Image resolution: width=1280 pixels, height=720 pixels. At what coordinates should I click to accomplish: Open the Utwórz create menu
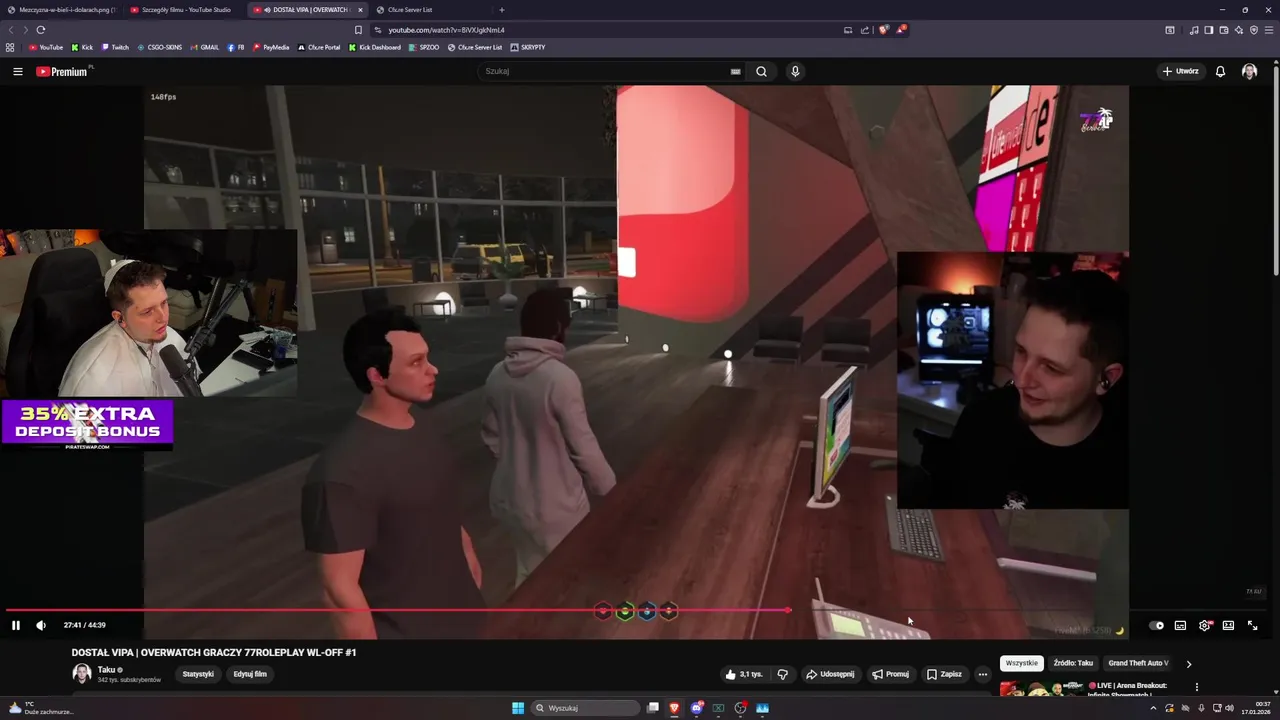click(1180, 71)
